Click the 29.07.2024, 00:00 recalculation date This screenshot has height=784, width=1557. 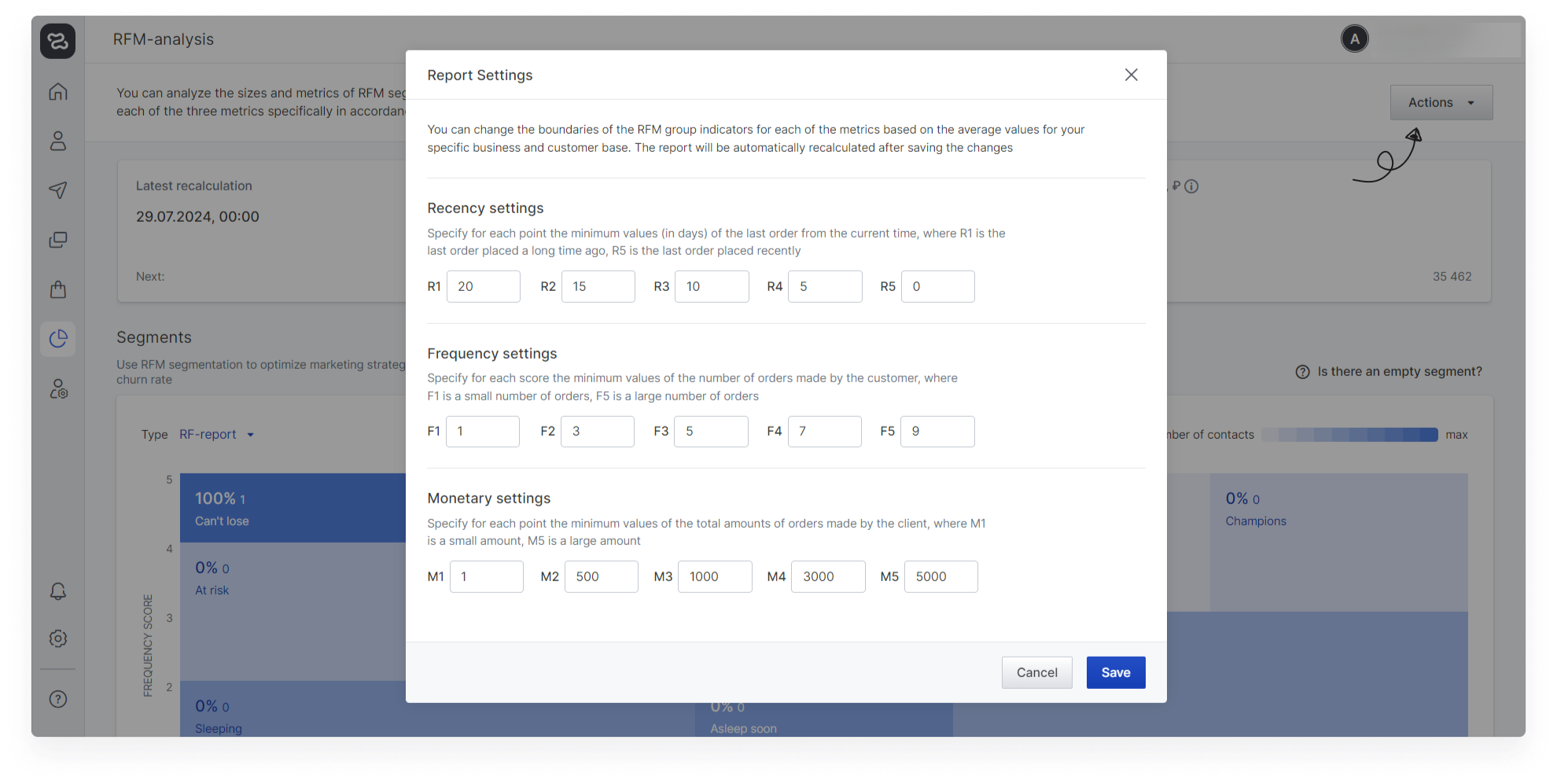pos(197,217)
